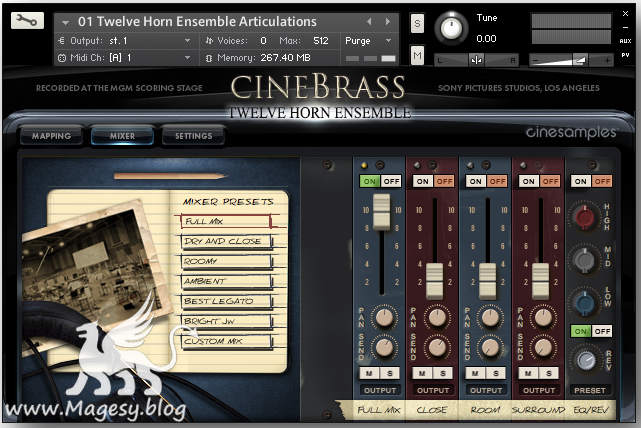
Task: Turn the grey MID EQ knob
Action: pyautogui.click(x=585, y=260)
